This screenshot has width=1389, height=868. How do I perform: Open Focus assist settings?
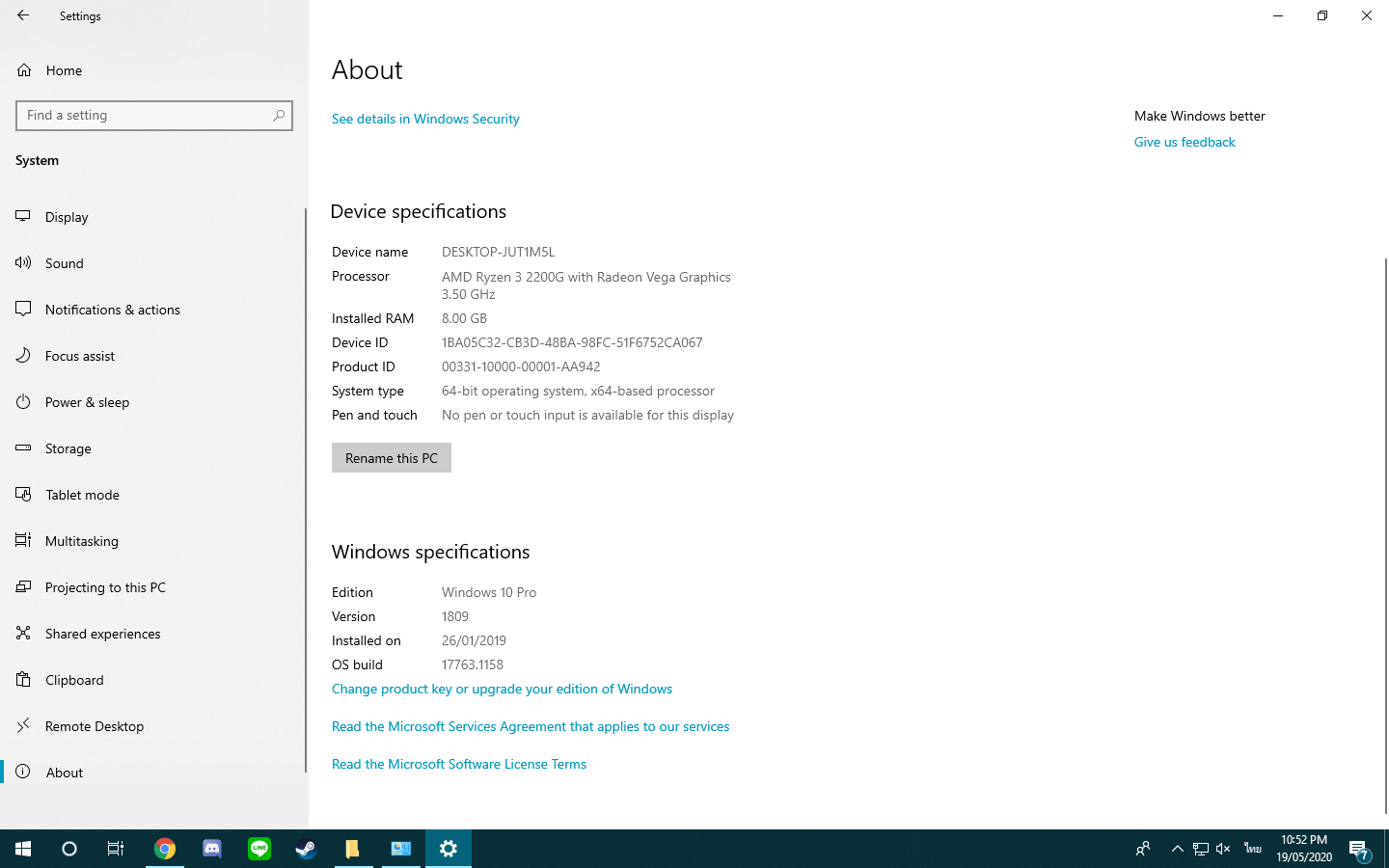coord(154,356)
